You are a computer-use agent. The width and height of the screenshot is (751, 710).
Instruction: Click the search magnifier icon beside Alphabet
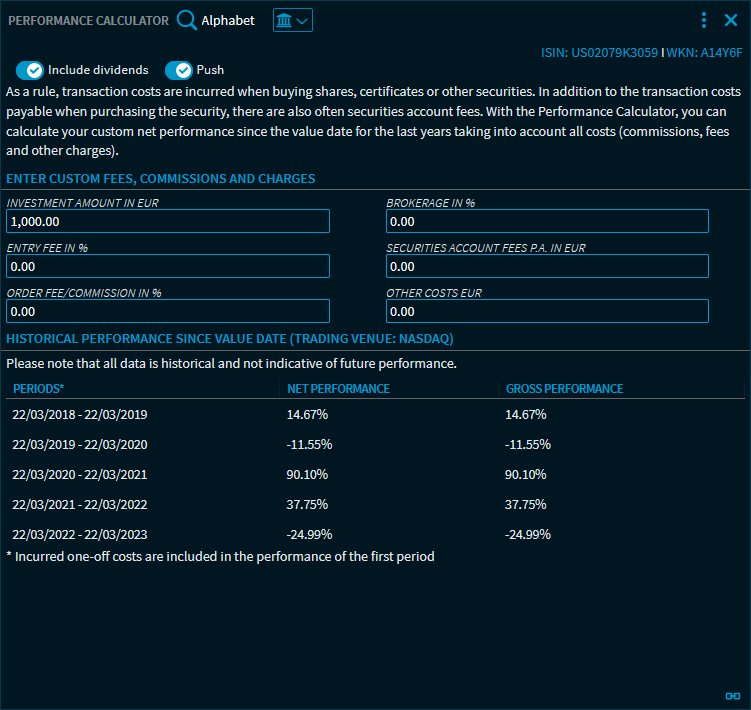tap(186, 20)
